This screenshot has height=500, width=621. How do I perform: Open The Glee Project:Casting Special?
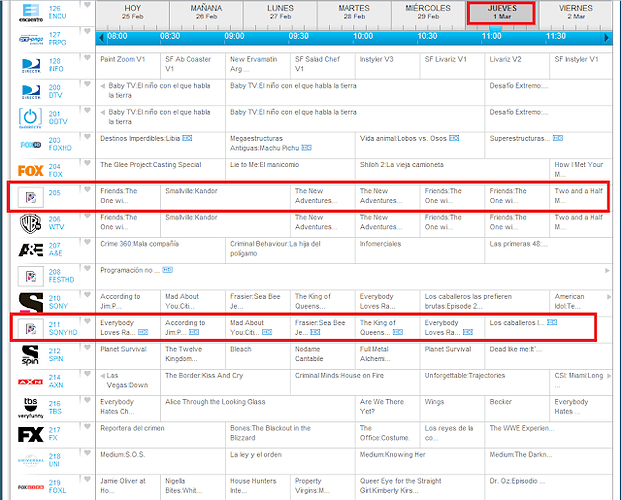151,165
